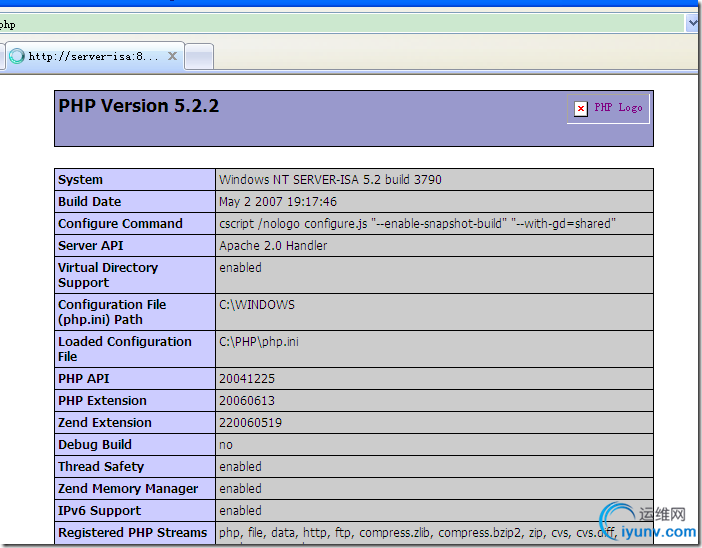This screenshot has width=702, height=548.
Task: Select the server-isa browser tab
Action: [x=94, y=56]
